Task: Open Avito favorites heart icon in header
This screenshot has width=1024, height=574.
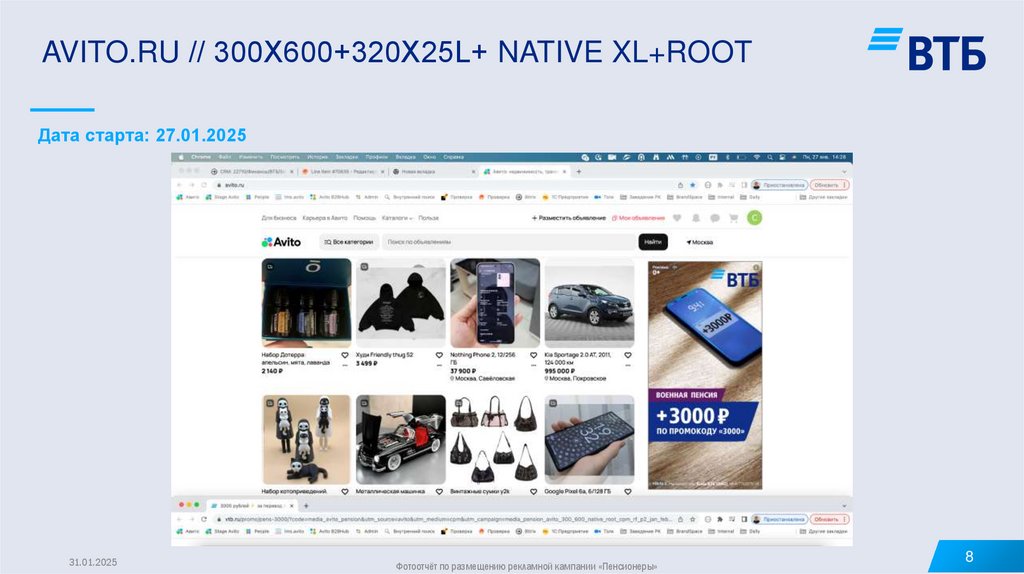Action: point(677,218)
